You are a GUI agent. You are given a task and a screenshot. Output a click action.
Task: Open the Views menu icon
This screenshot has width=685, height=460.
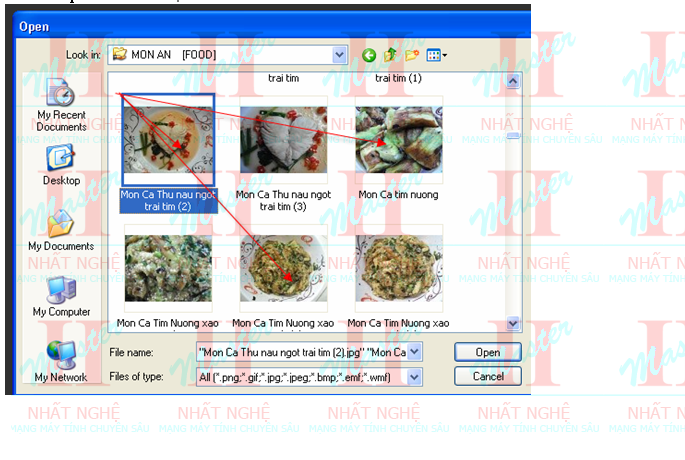click(x=436, y=55)
